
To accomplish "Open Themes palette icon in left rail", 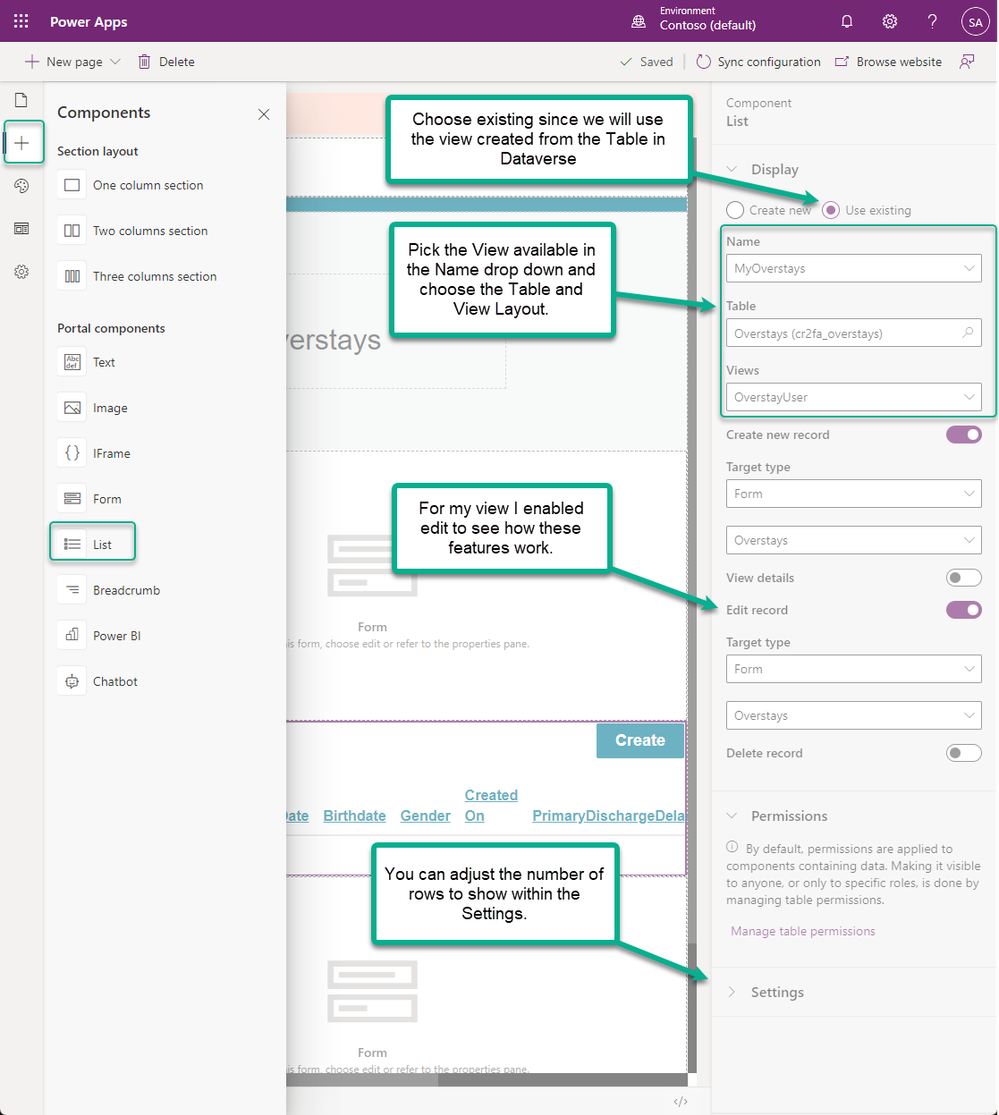I will 21,186.
